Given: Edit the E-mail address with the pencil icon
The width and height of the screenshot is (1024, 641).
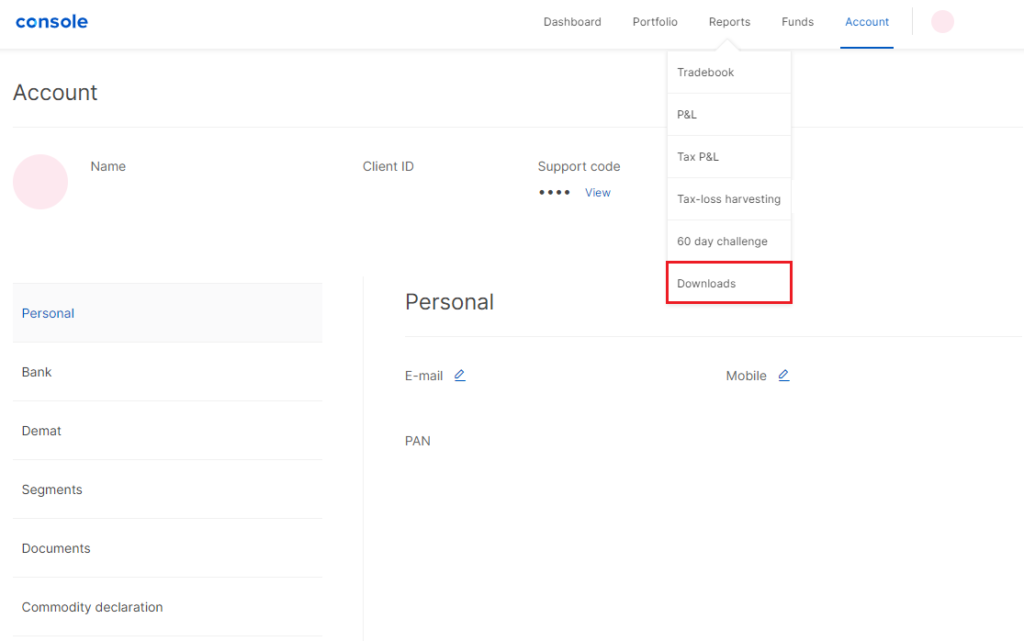Looking at the screenshot, I should (459, 374).
